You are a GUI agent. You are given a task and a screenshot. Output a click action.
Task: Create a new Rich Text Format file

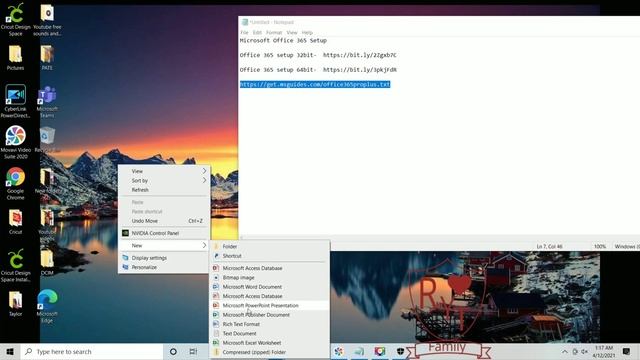tap(269, 324)
